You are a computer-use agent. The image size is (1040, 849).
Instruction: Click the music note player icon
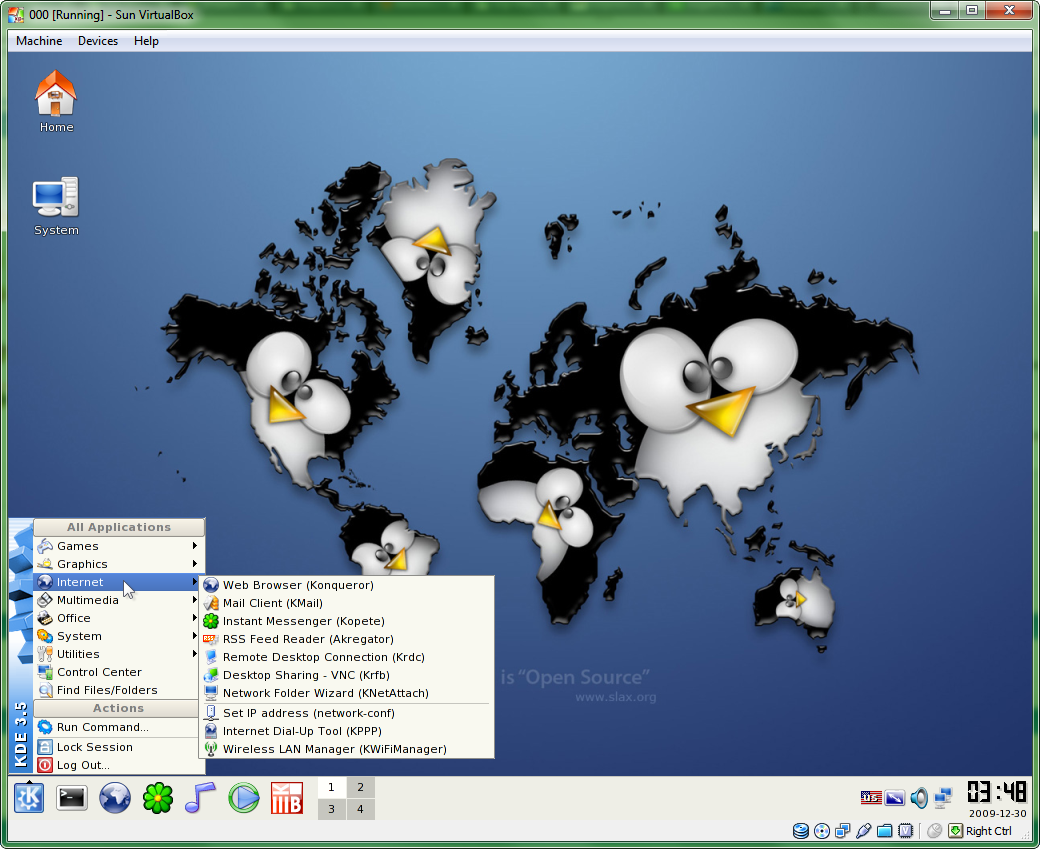(x=200, y=798)
